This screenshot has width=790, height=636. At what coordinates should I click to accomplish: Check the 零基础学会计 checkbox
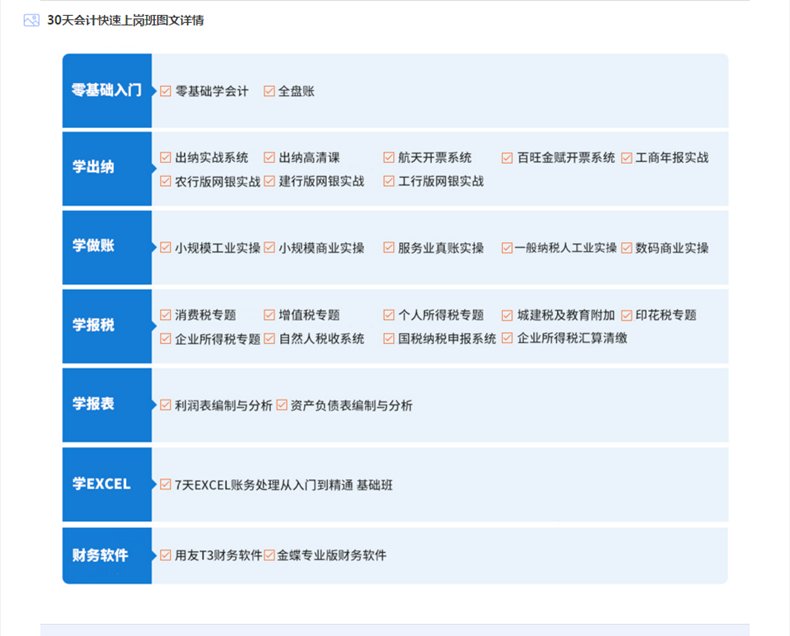pos(166,91)
